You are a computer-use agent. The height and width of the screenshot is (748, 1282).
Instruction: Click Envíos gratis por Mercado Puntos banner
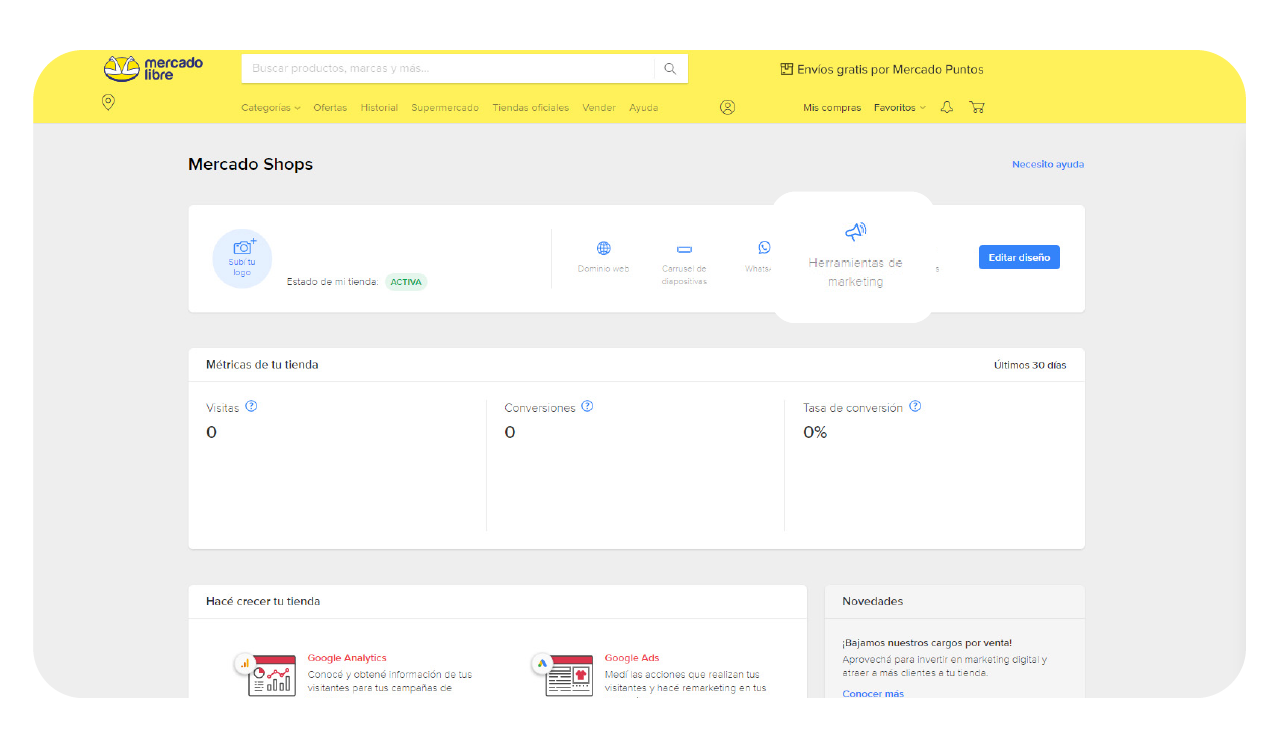tap(882, 69)
